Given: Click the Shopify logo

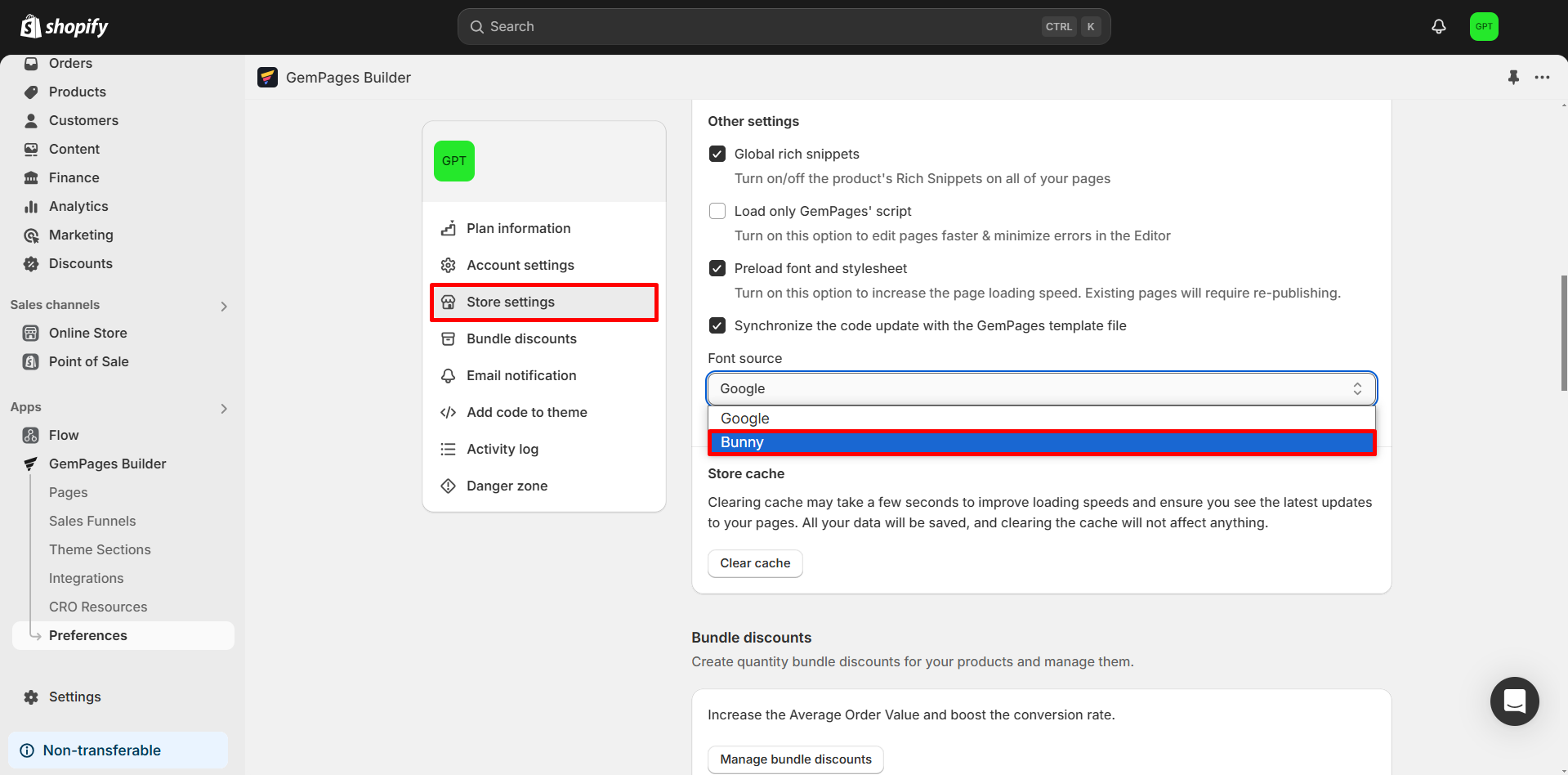Looking at the screenshot, I should pyautogui.click(x=65, y=27).
